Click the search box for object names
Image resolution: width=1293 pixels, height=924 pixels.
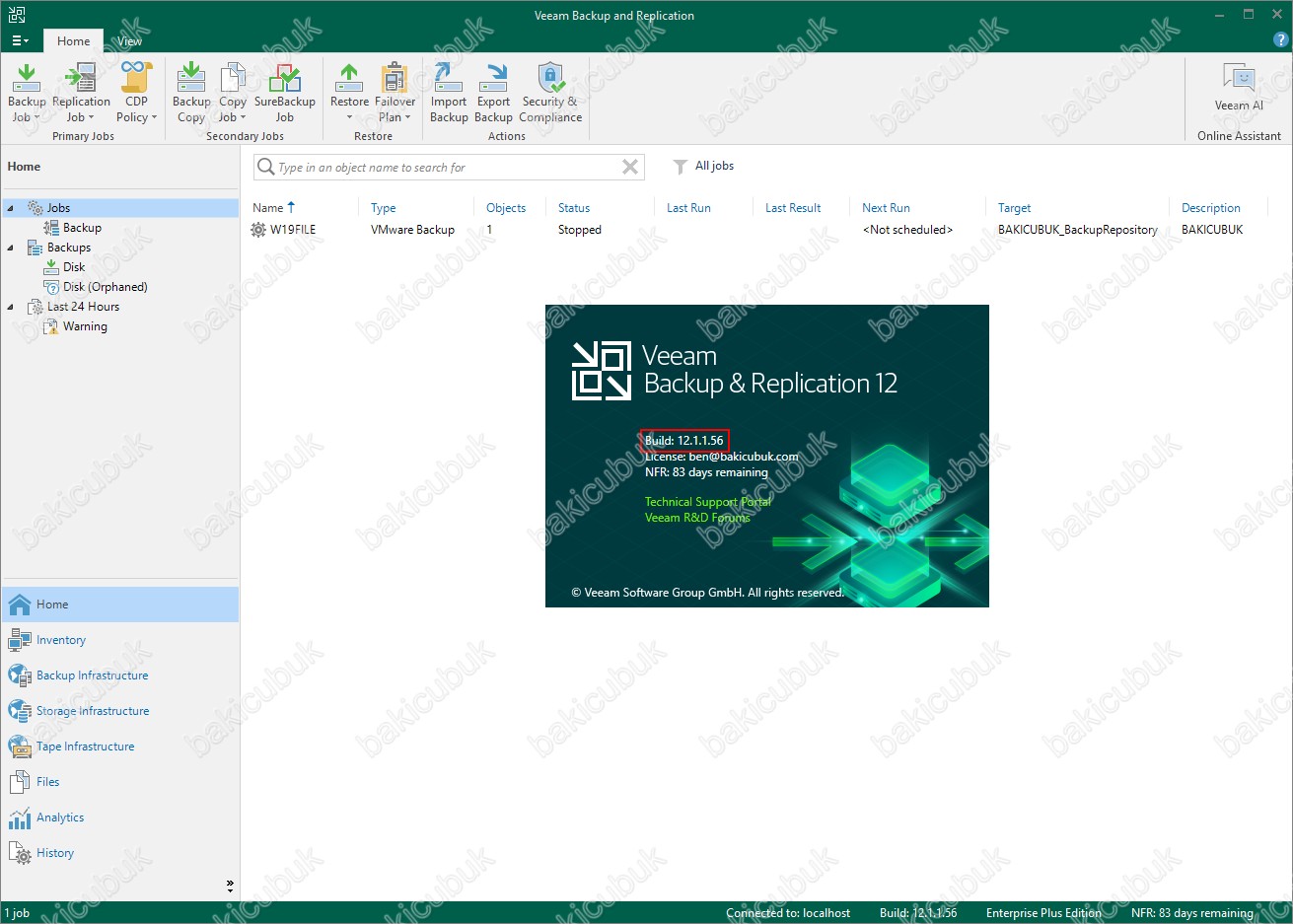click(x=449, y=167)
